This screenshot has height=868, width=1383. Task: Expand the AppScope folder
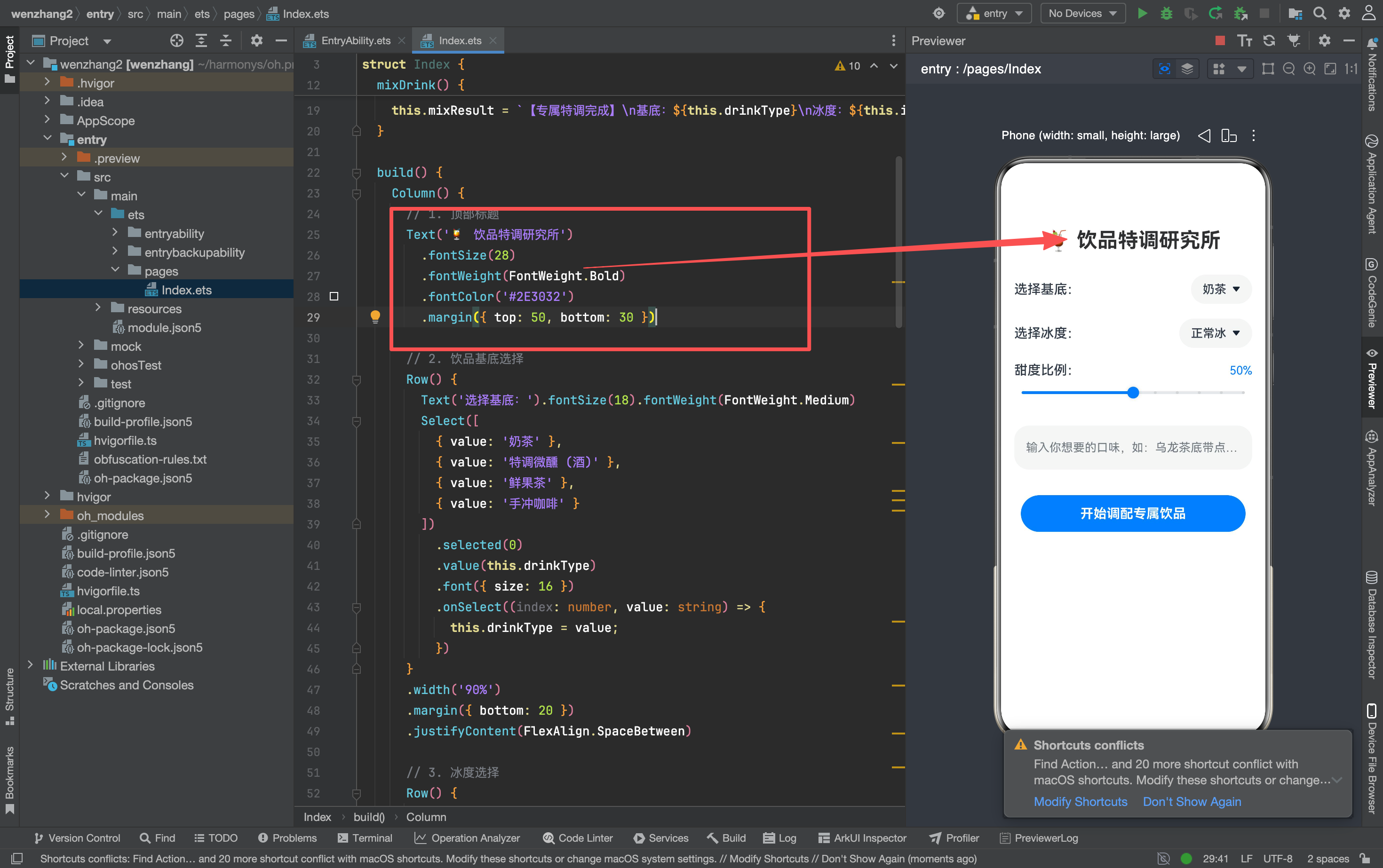coord(47,120)
